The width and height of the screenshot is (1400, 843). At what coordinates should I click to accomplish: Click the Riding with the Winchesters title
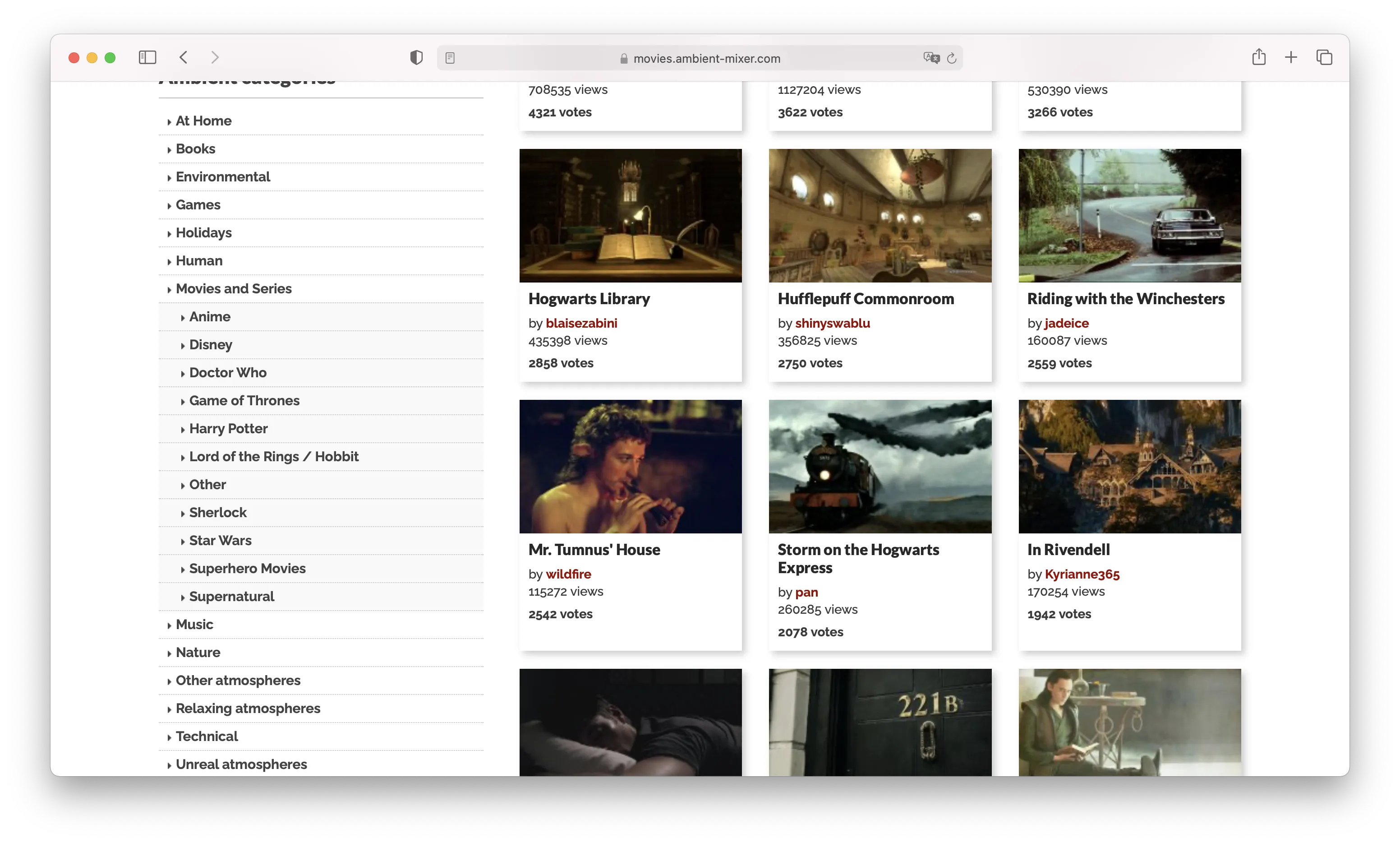[1126, 299]
